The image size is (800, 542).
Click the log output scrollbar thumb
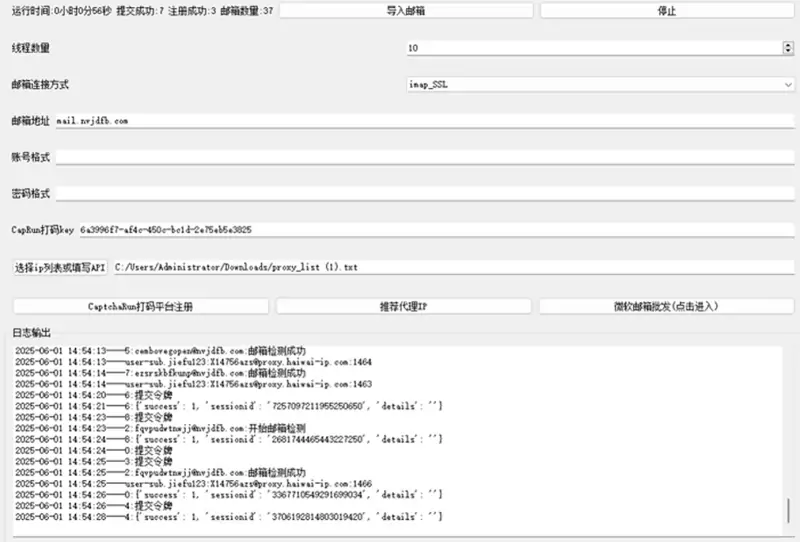pos(788,510)
